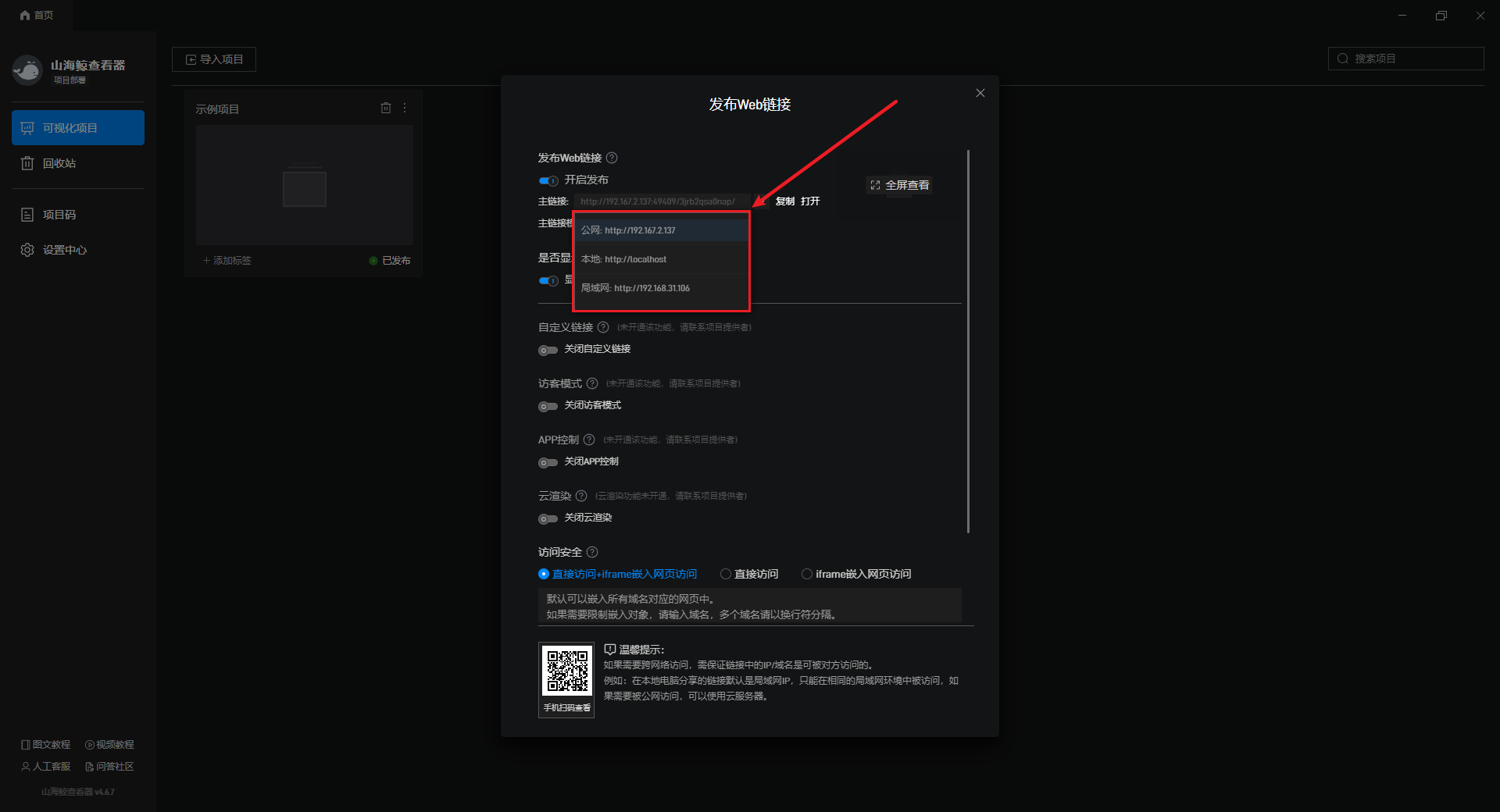Select the 直接访问 radio button
This screenshot has width=1500, height=812.
726,574
